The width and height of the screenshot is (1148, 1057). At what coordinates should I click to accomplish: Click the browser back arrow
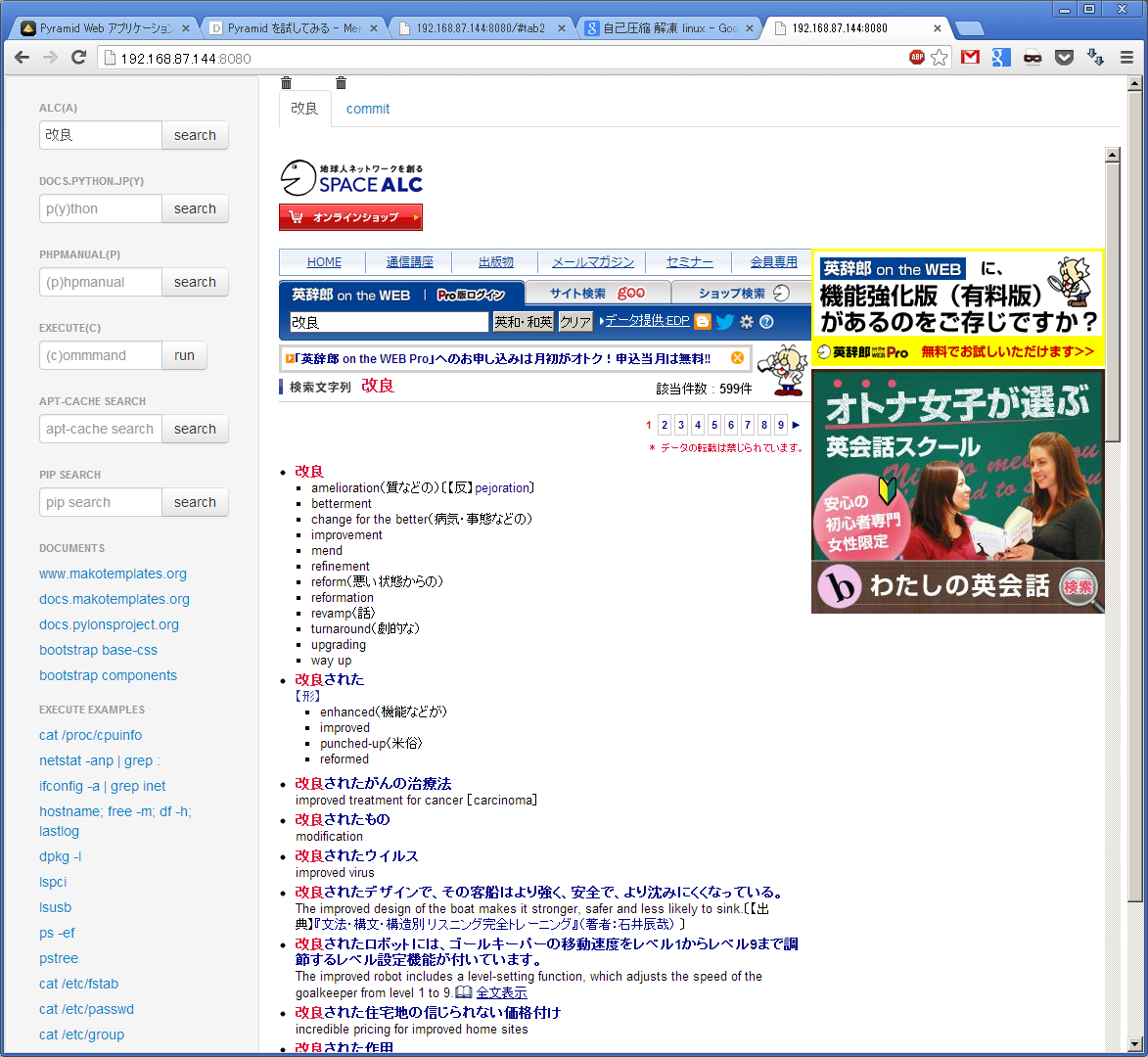click(x=22, y=57)
